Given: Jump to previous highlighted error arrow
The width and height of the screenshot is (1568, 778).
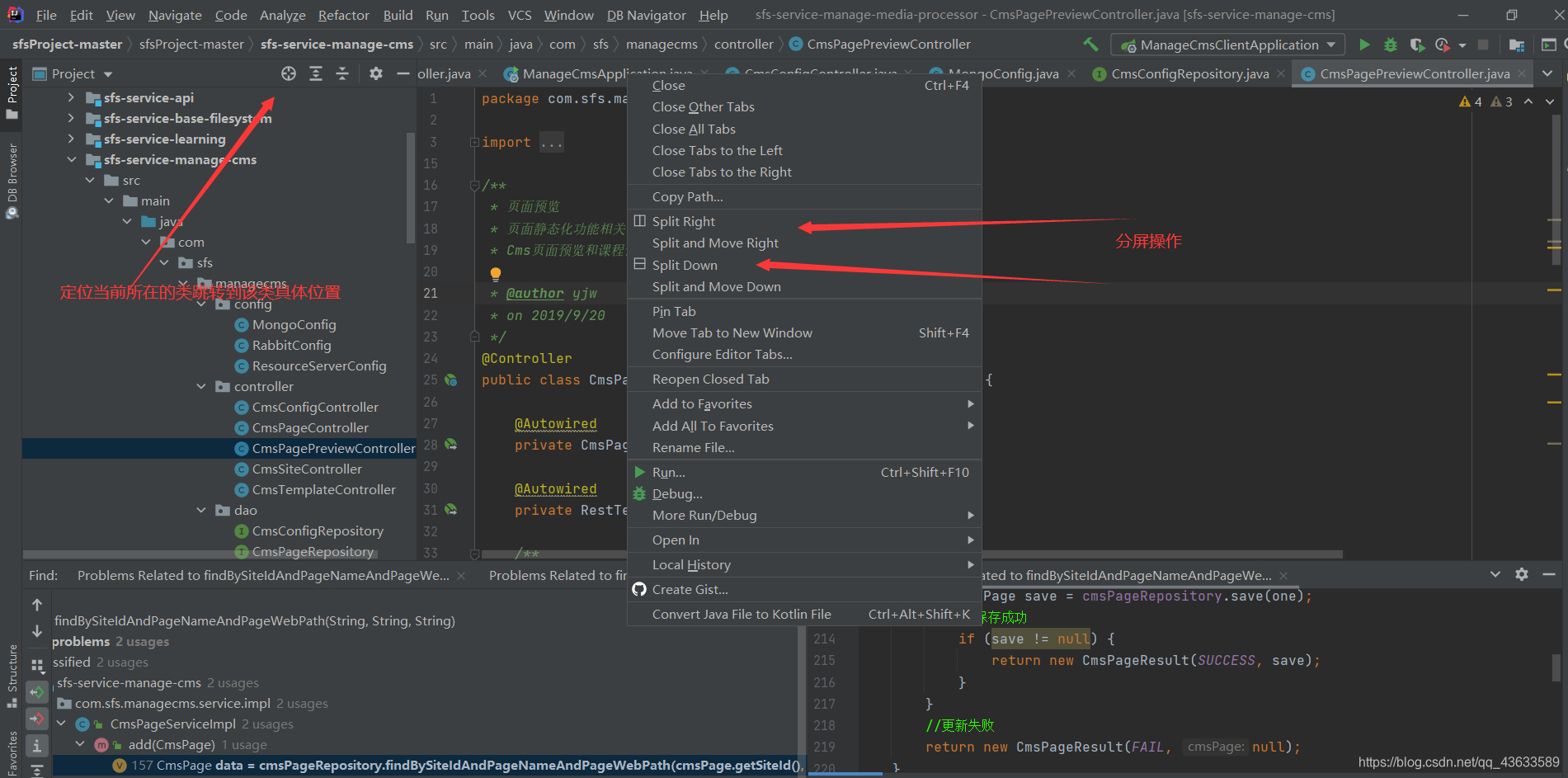Looking at the screenshot, I should point(1528,101).
